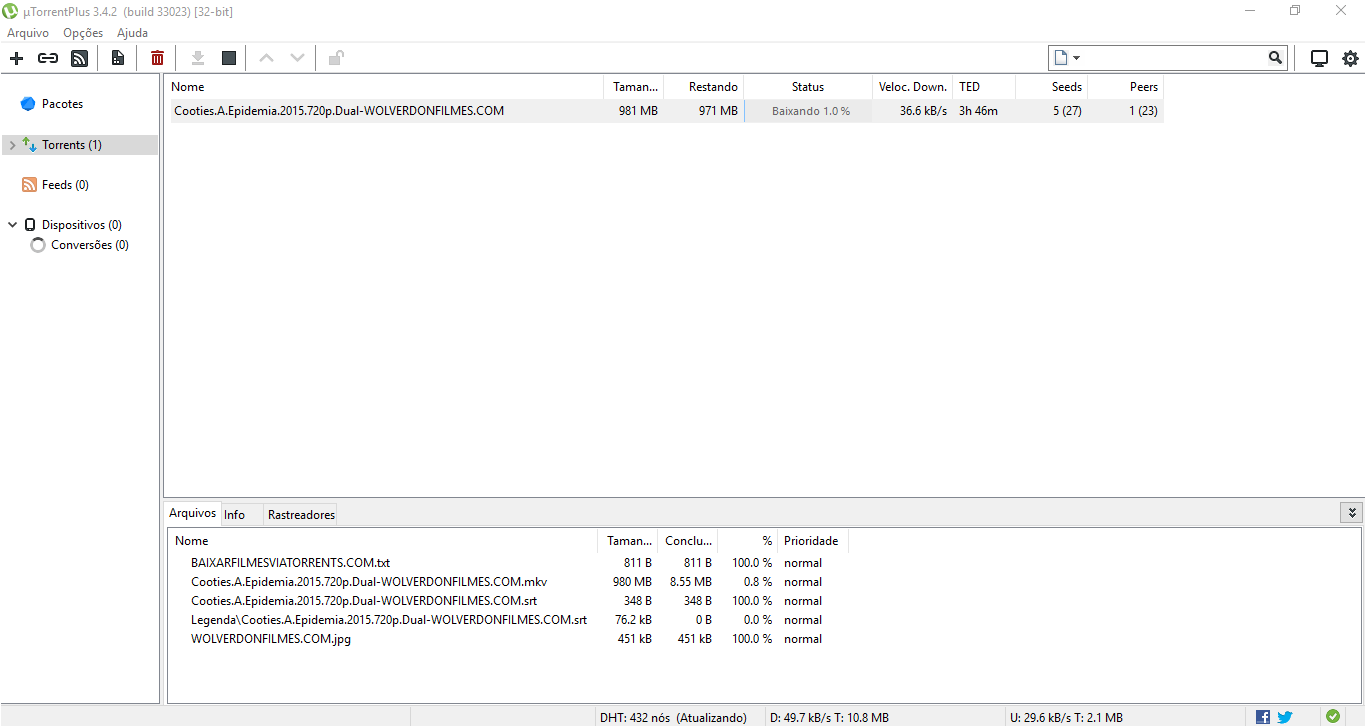This screenshot has width=1366, height=727.
Task: Sort torrents by the Restando column
Action: 704,87
